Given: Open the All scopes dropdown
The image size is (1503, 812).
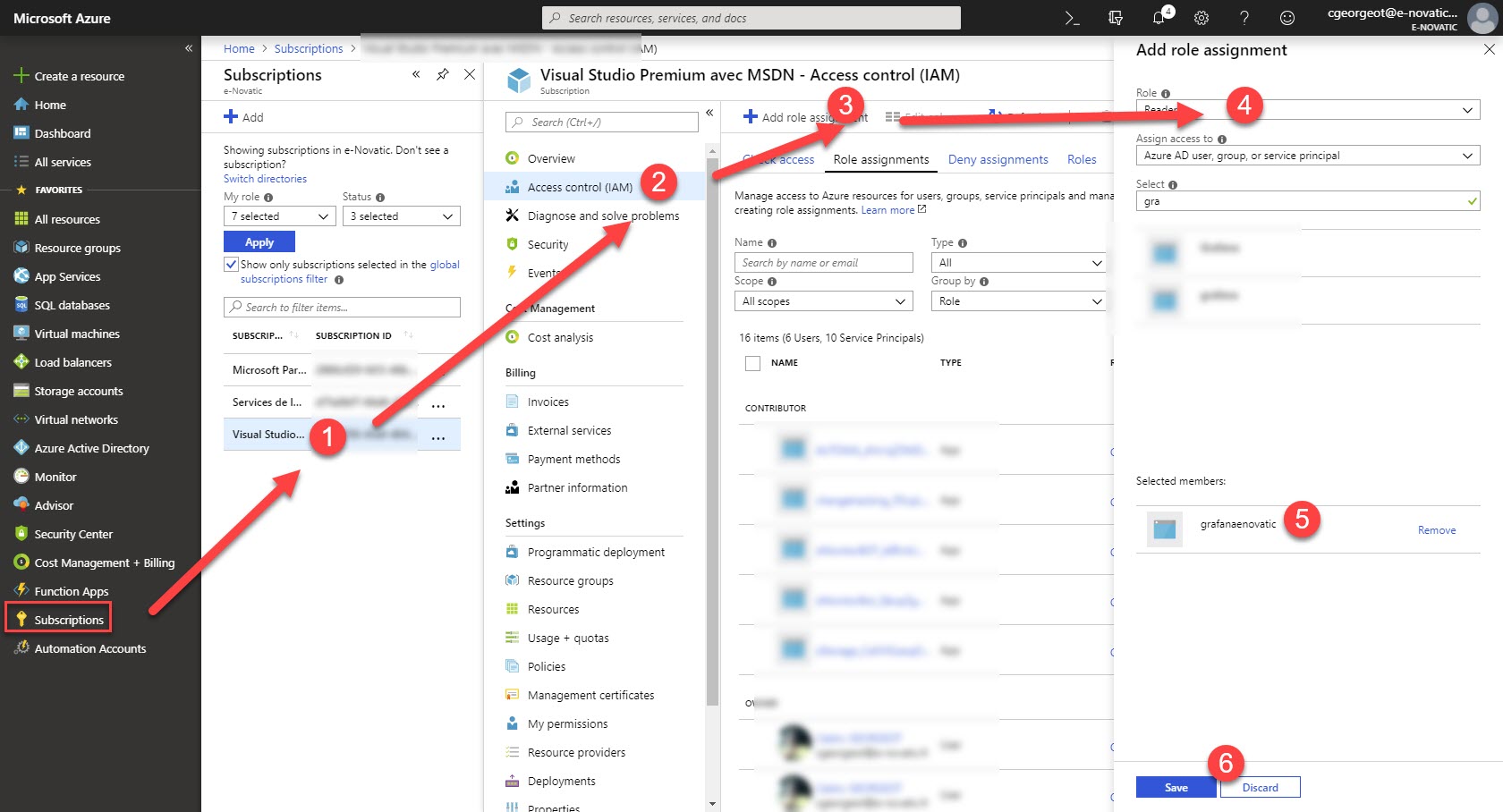Looking at the screenshot, I should [x=824, y=301].
